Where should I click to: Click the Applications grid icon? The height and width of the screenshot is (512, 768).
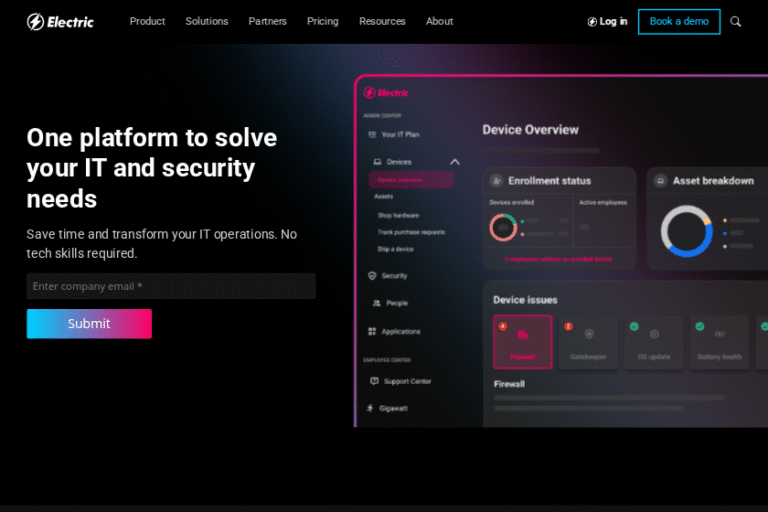click(372, 331)
